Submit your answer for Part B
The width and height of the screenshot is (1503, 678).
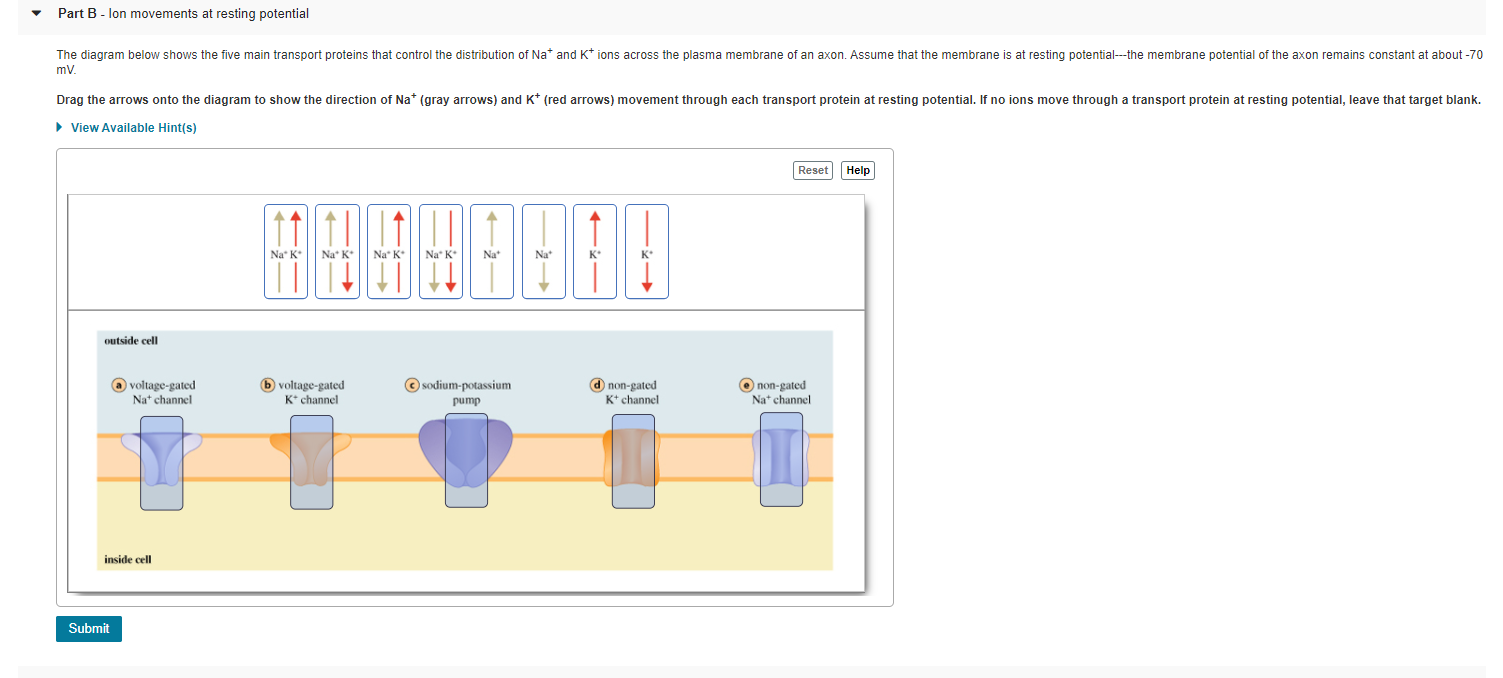tap(88, 628)
